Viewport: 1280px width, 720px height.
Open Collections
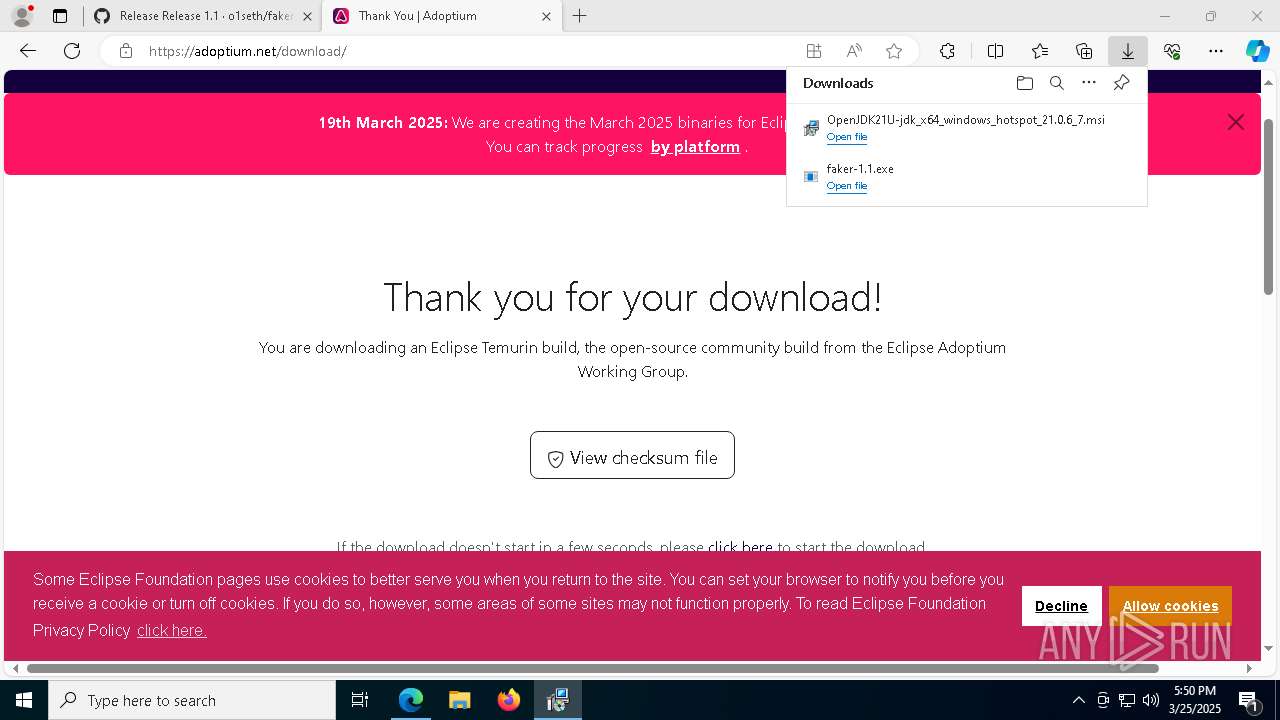(1084, 51)
